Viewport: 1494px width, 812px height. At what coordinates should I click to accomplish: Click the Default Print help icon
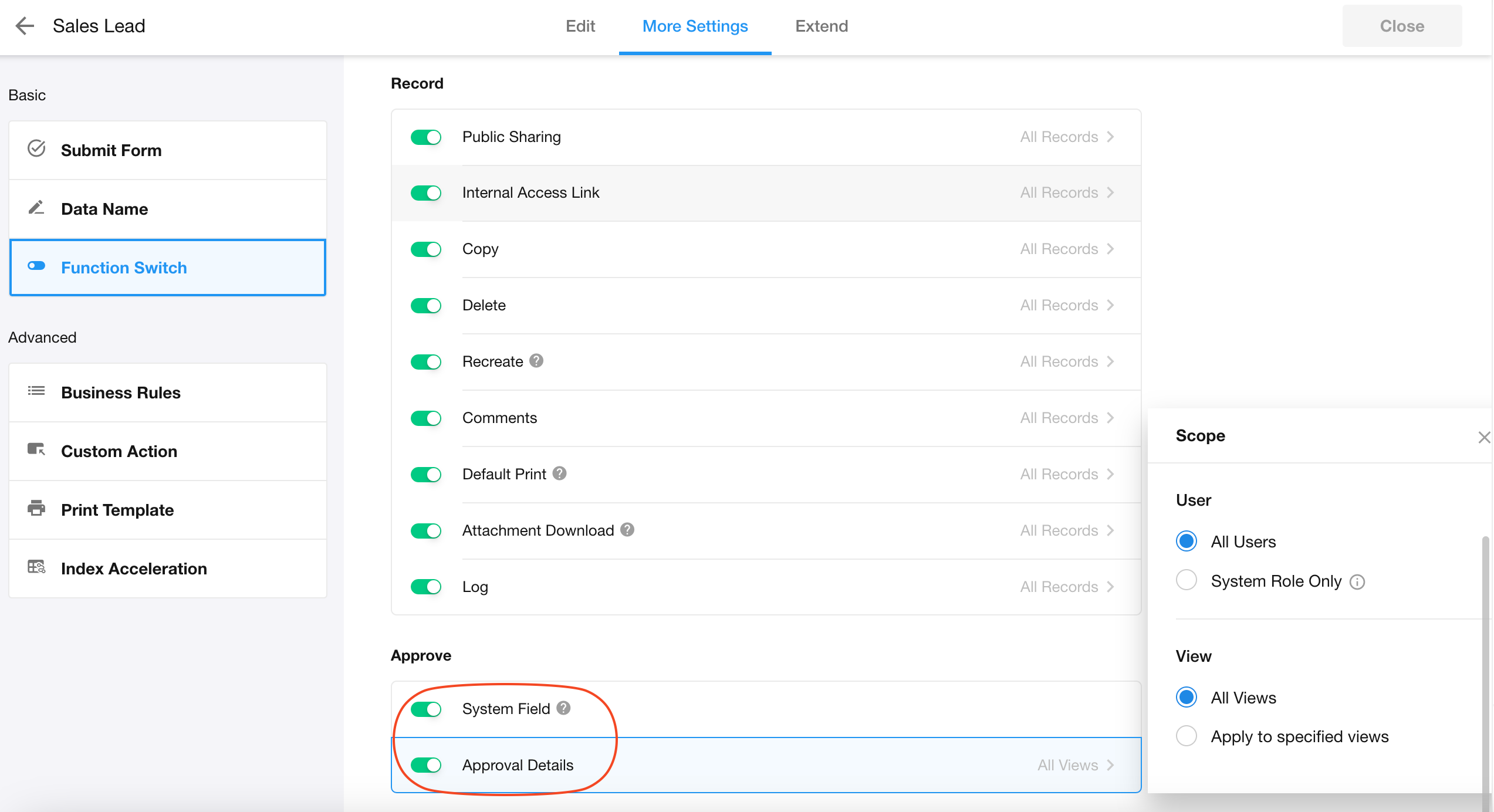click(x=559, y=473)
